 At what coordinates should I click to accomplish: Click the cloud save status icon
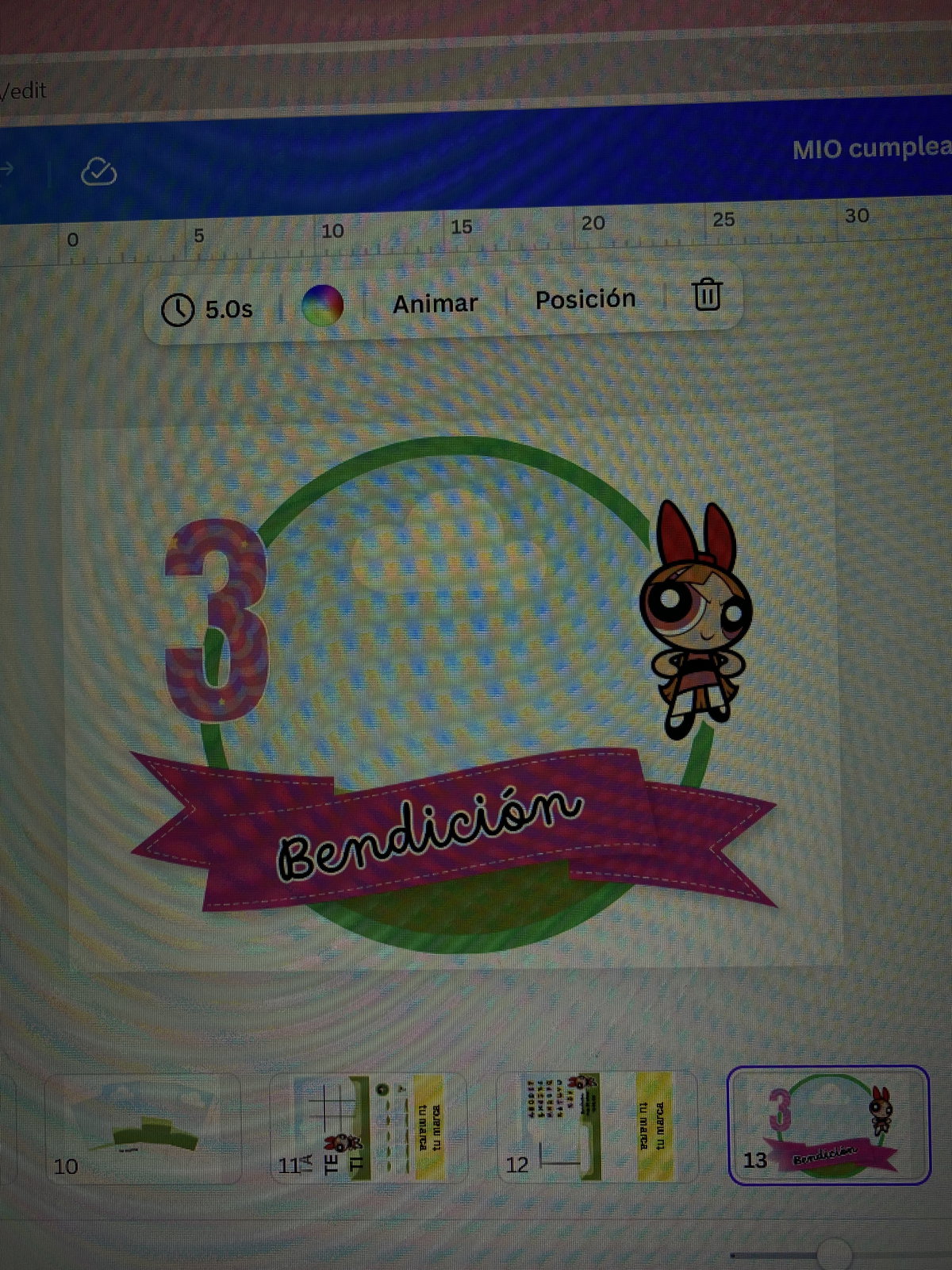[x=99, y=171]
